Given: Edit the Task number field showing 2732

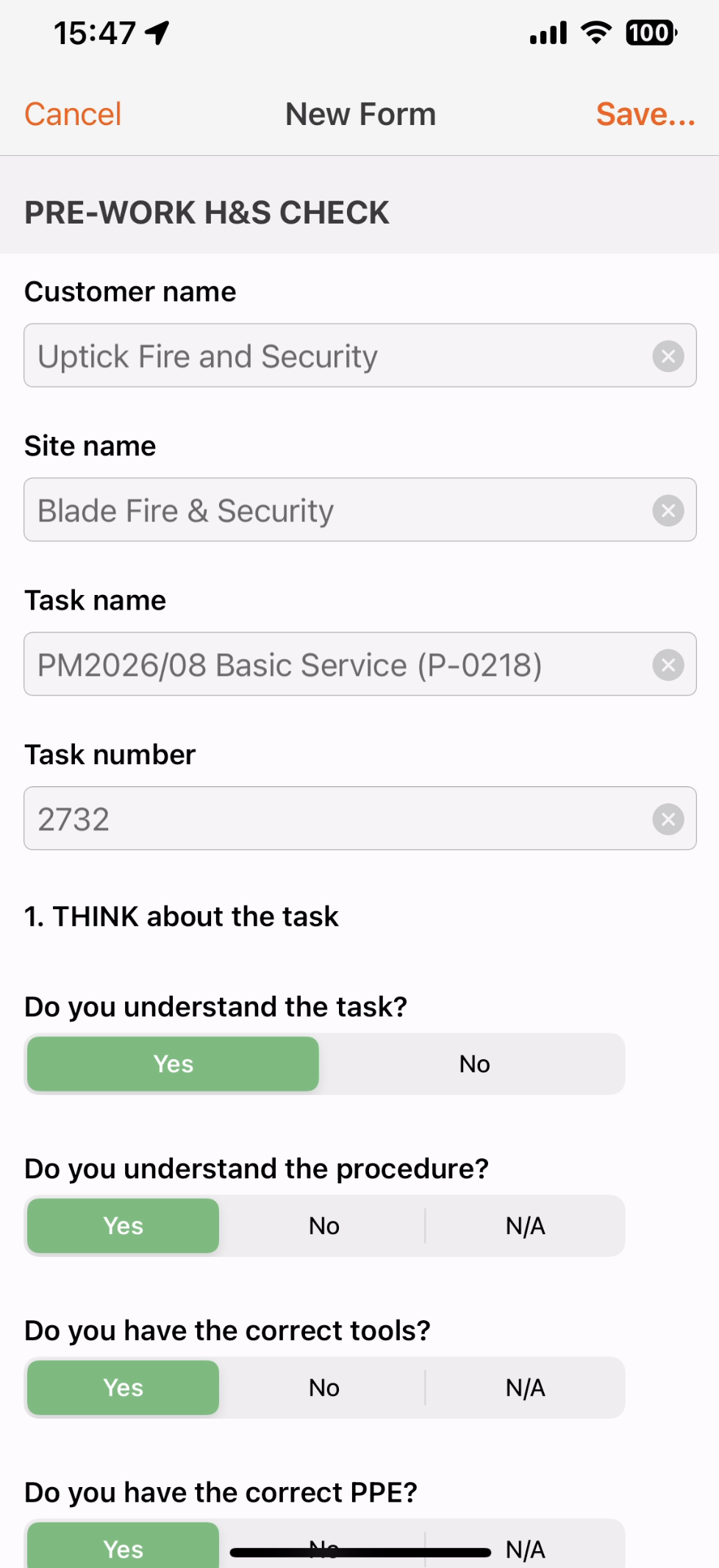Looking at the screenshot, I should click(338, 819).
